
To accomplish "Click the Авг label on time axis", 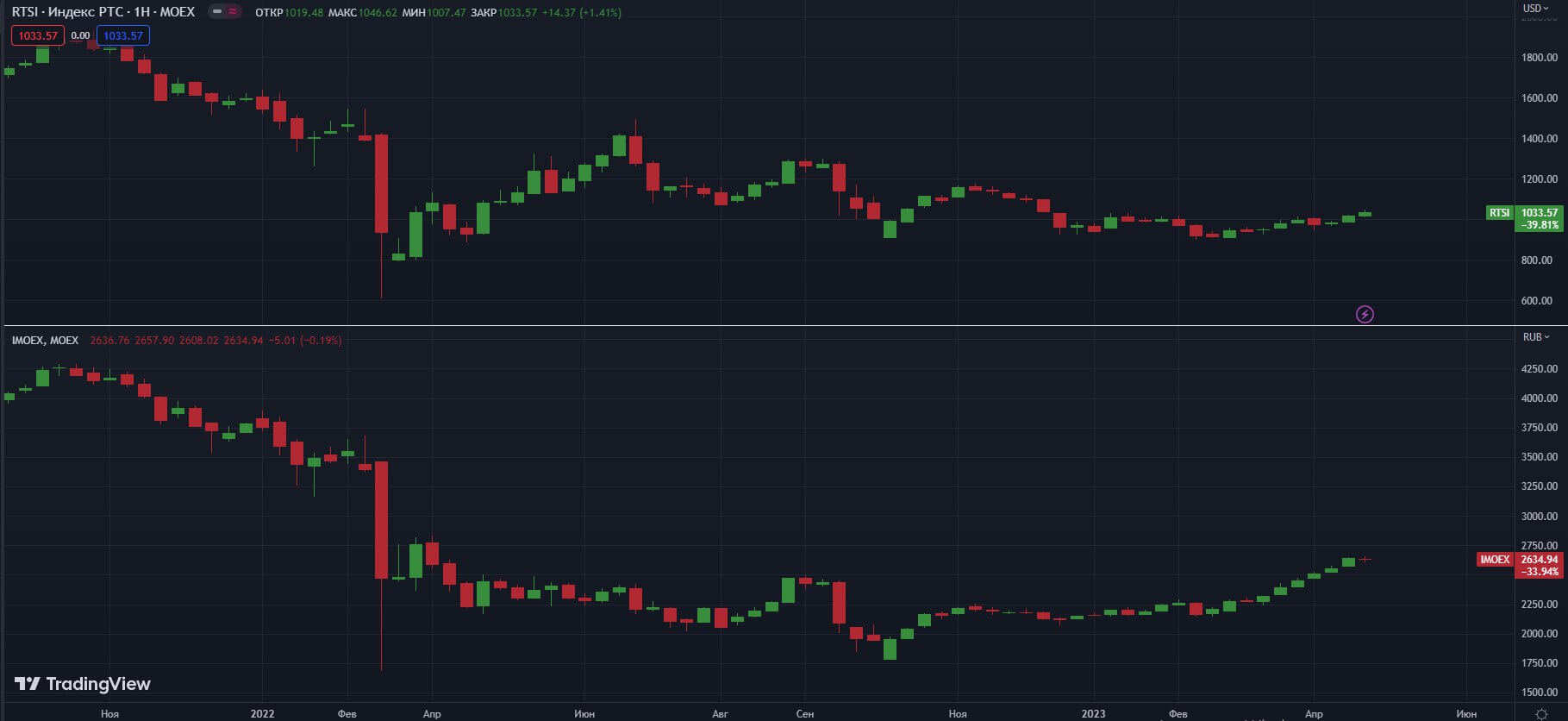I will 721,714.
